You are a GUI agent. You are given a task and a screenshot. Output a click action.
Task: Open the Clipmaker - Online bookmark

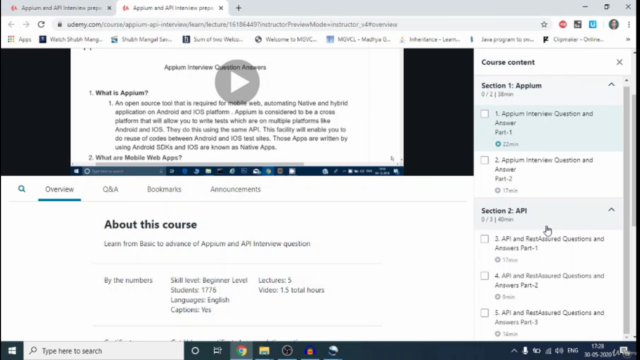point(573,39)
